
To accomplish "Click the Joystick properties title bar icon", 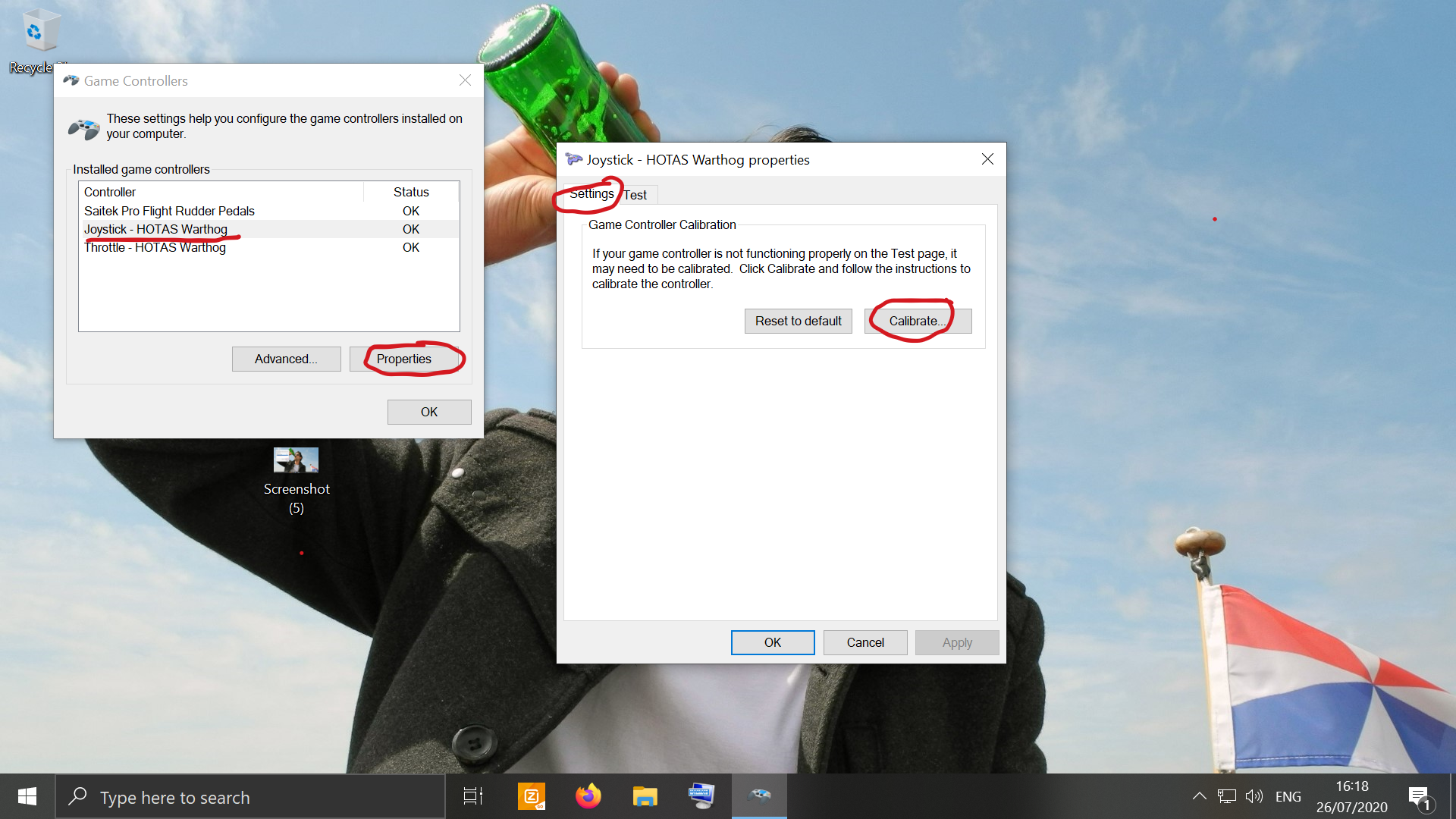I will (x=574, y=159).
